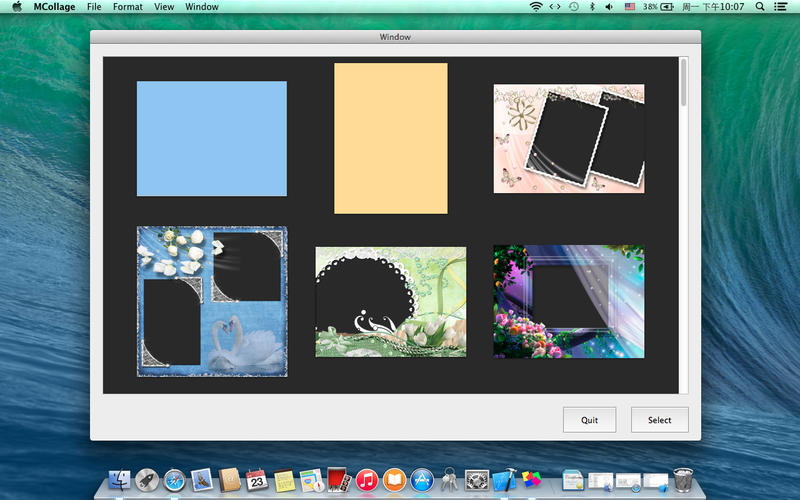Choose the solid blue template
Screen dimensions: 800x500
[211, 138]
